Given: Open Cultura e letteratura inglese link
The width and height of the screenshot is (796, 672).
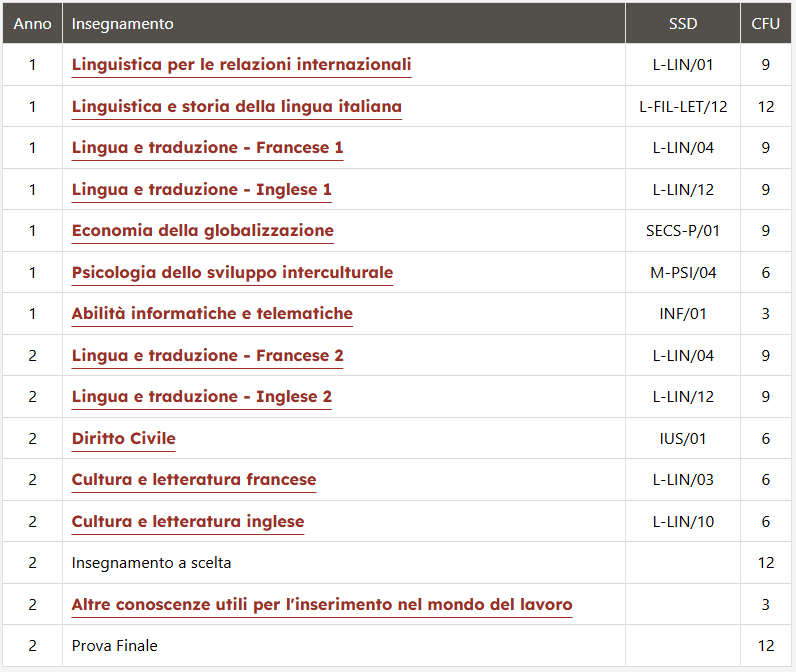Looking at the screenshot, I should coord(188,522).
